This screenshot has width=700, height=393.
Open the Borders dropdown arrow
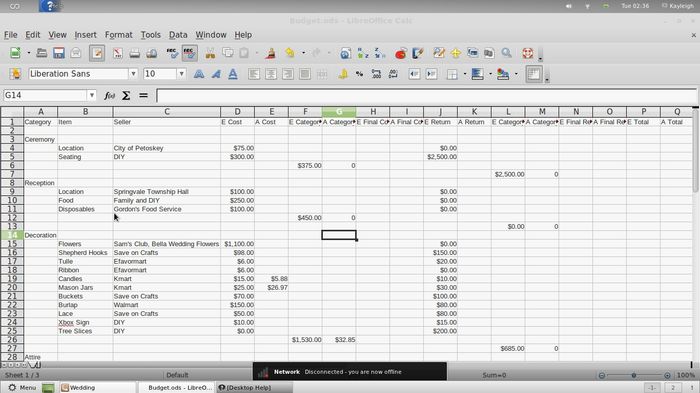point(465,74)
